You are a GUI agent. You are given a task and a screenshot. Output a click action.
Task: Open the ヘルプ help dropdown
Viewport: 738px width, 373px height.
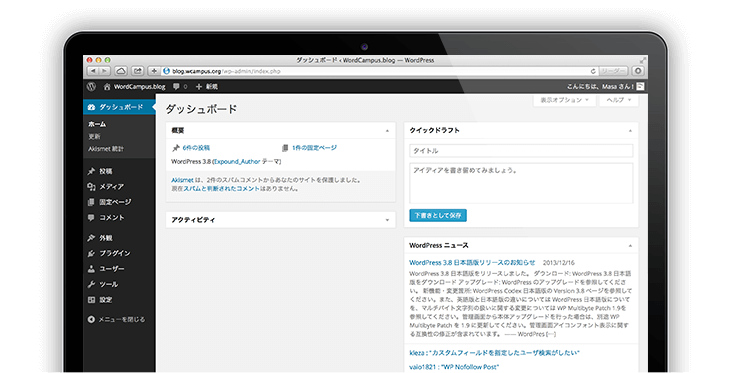tap(618, 100)
